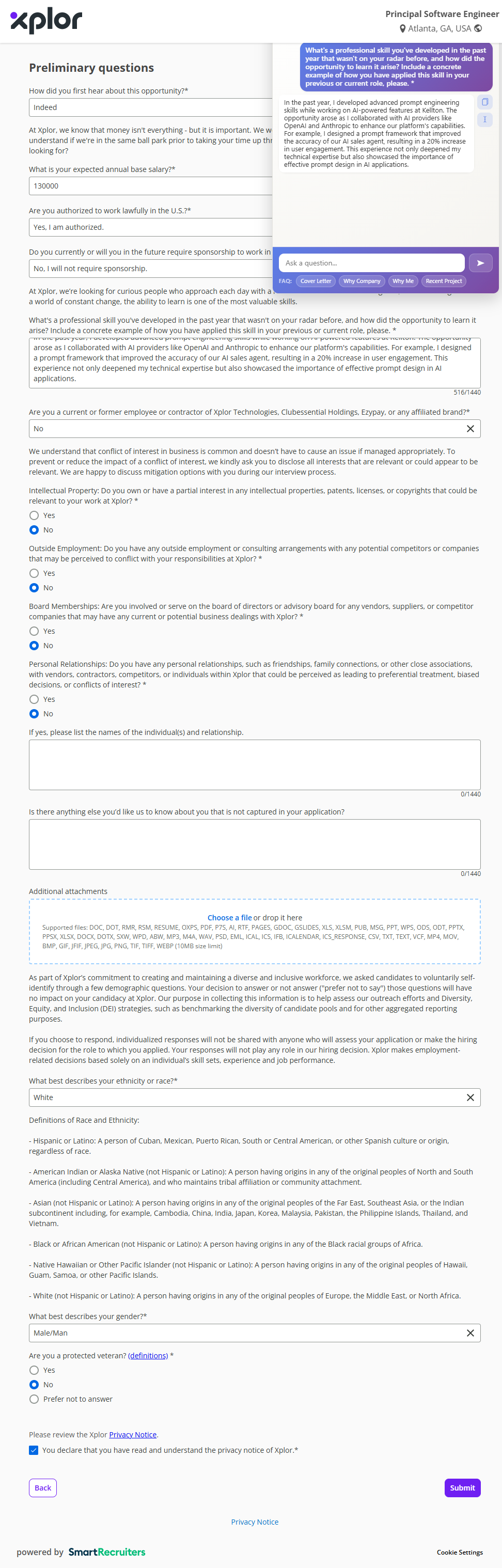
Task: Clear the Male/Man gender selection with the X
Action: [x=470, y=1332]
